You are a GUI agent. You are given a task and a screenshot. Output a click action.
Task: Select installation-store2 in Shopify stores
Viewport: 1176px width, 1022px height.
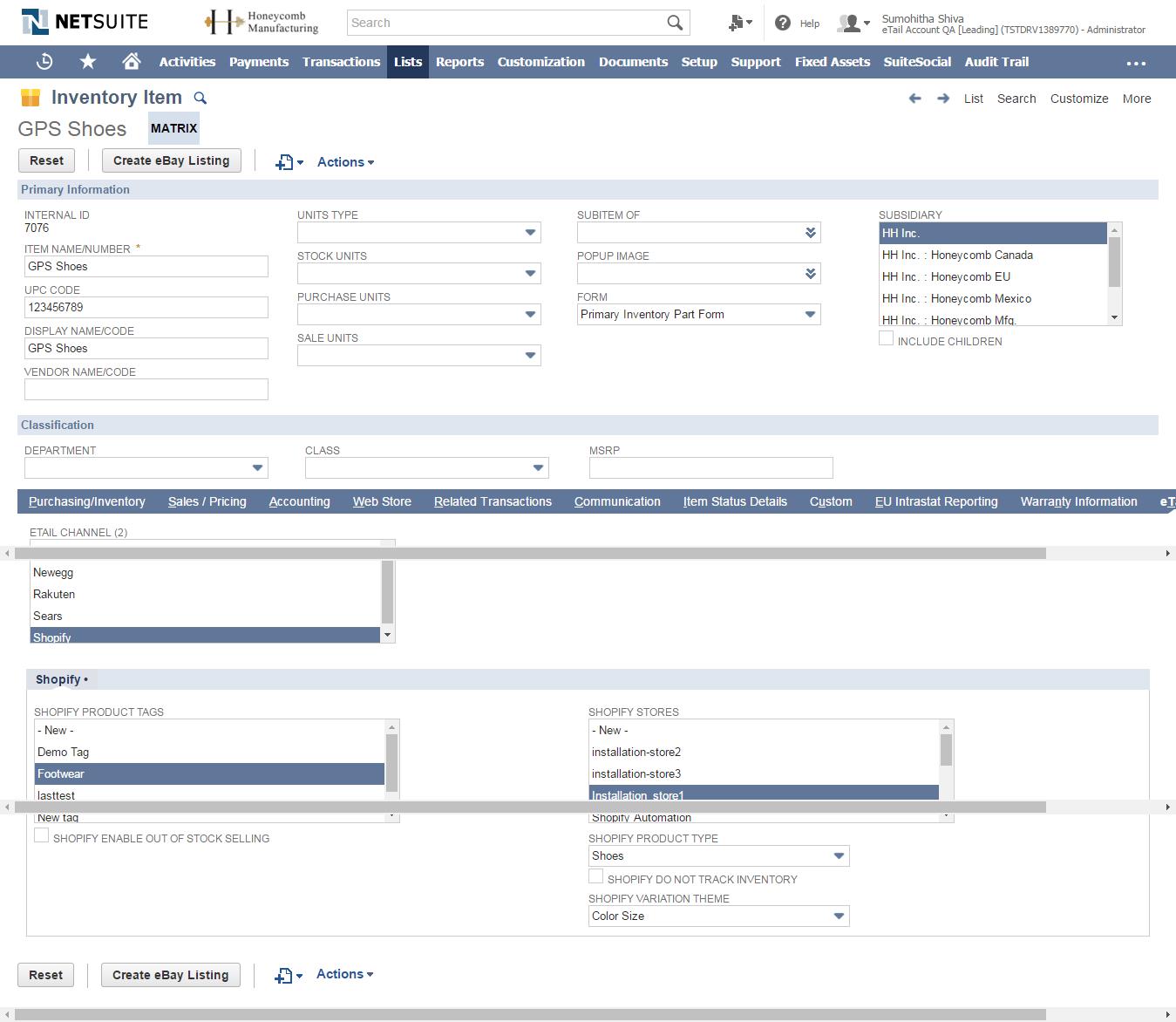coord(764,752)
